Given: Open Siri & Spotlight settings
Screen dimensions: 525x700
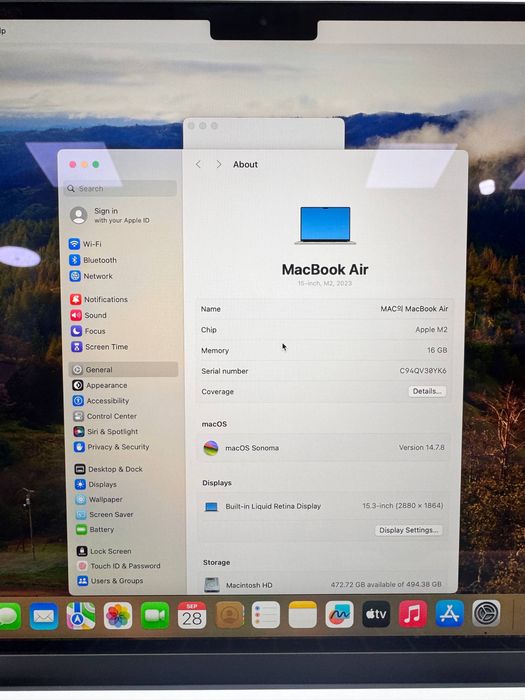Looking at the screenshot, I should click(x=106, y=431).
